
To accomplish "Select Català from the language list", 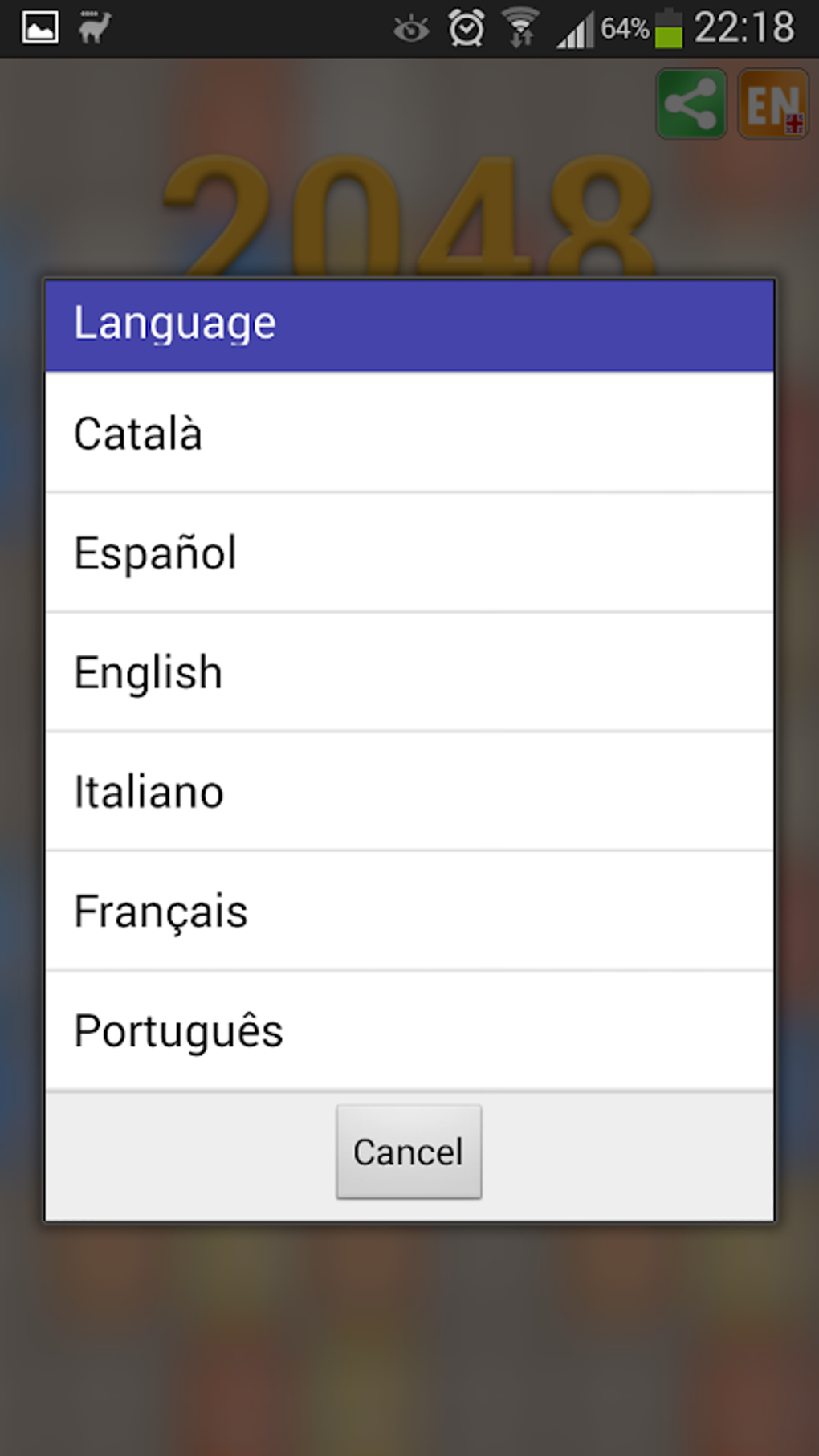I will point(409,433).
